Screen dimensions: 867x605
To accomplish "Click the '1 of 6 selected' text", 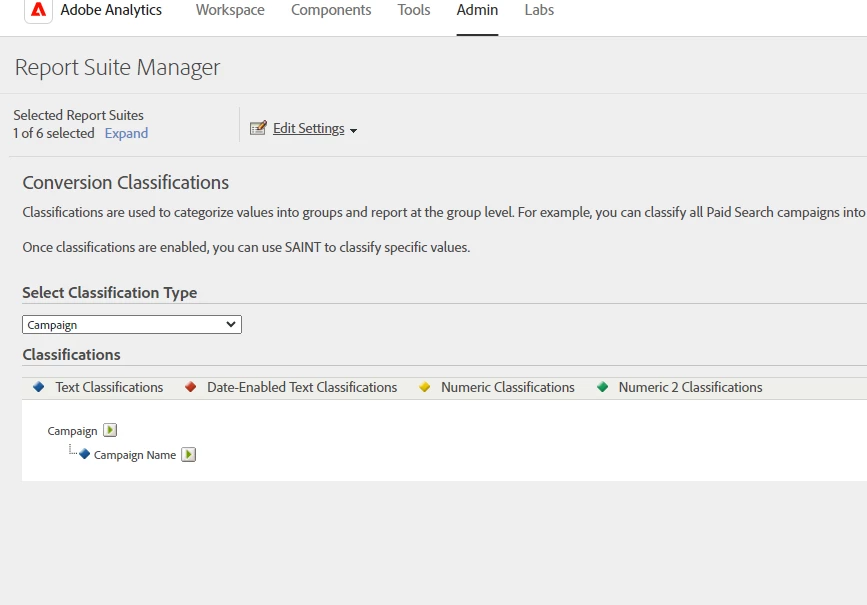I will [54, 133].
